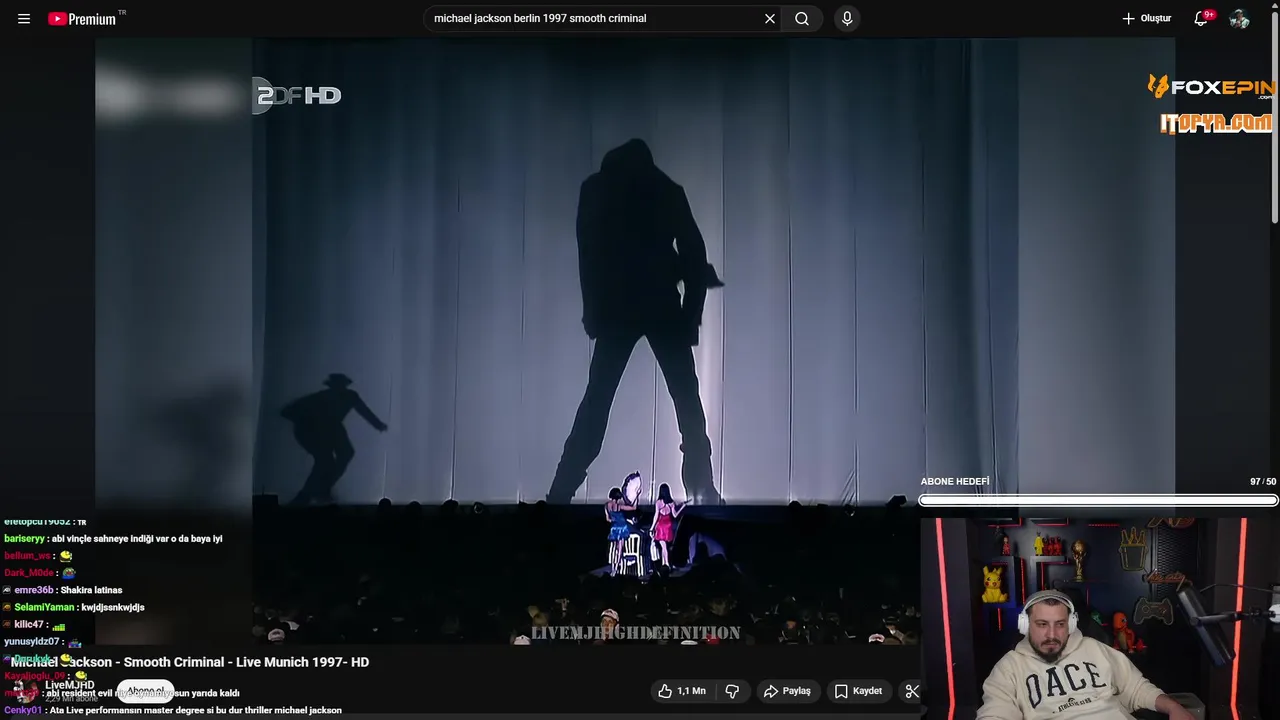Open the YouTube guide hamburger menu
The image size is (1280, 720).
pyautogui.click(x=24, y=19)
